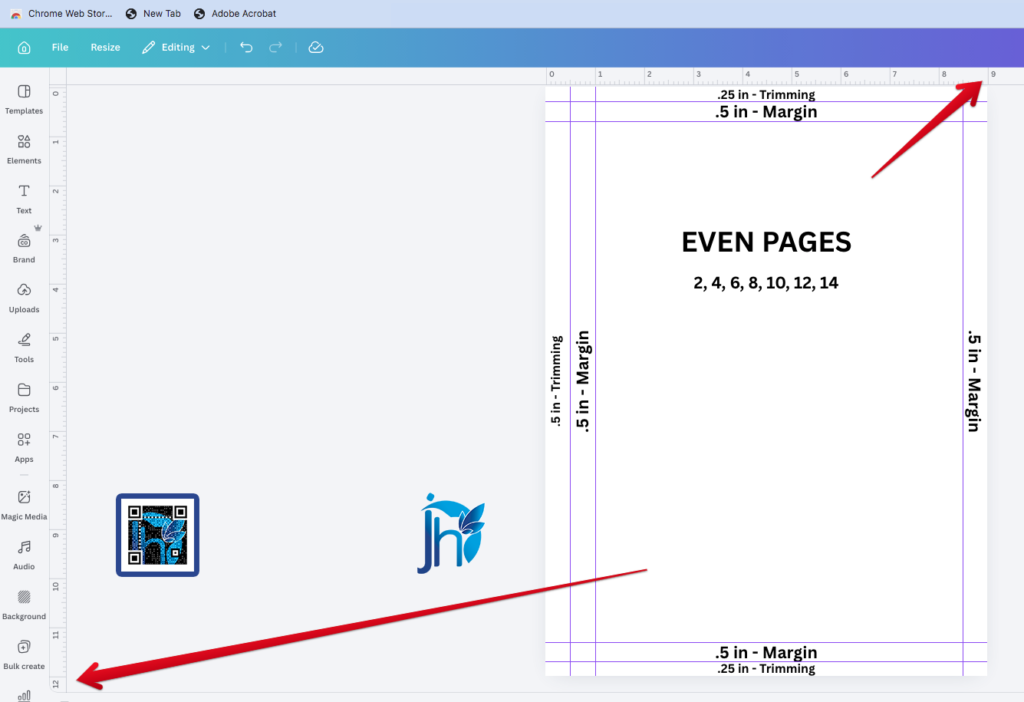Click the cloud save status icon

(316, 47)
